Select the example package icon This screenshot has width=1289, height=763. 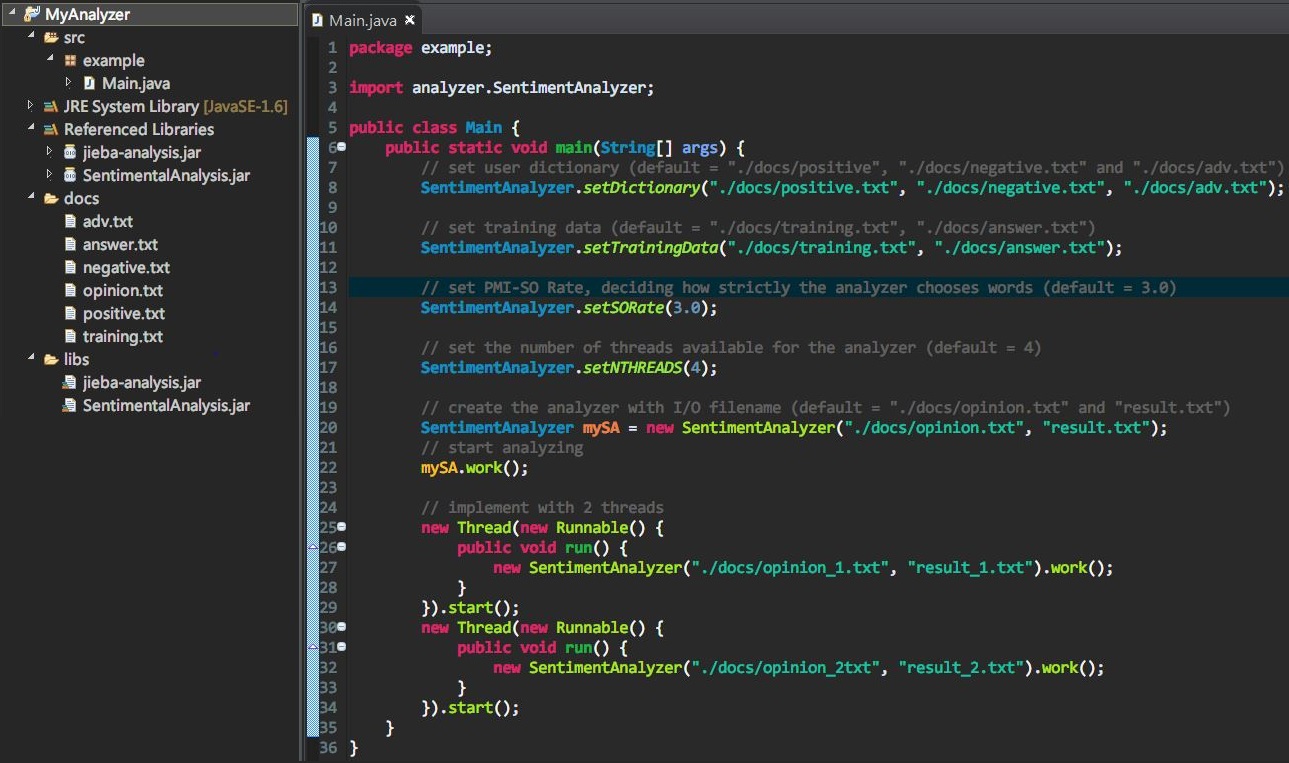pos(70,61)
